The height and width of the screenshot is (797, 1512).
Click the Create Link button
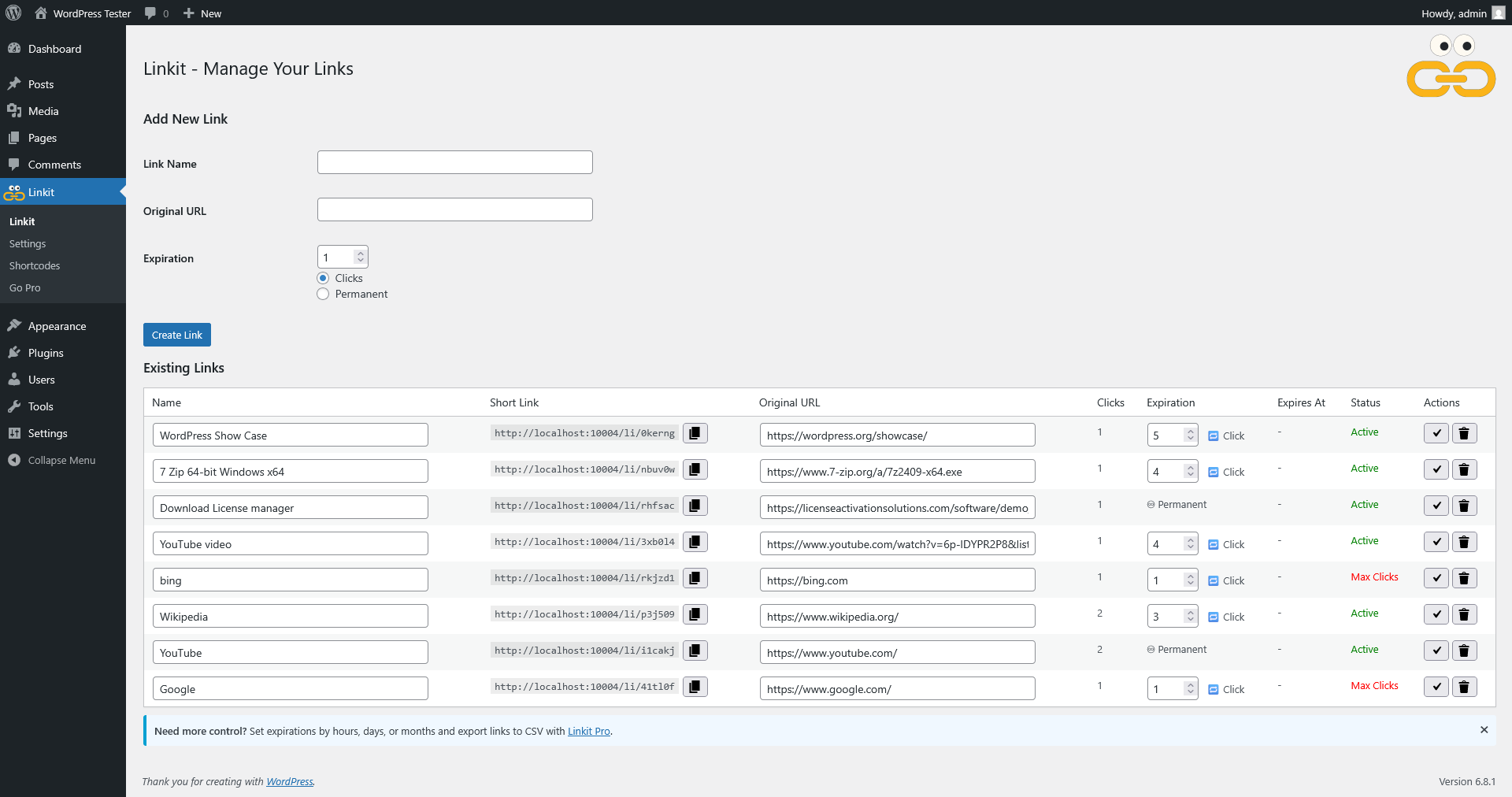coord(177,335)
